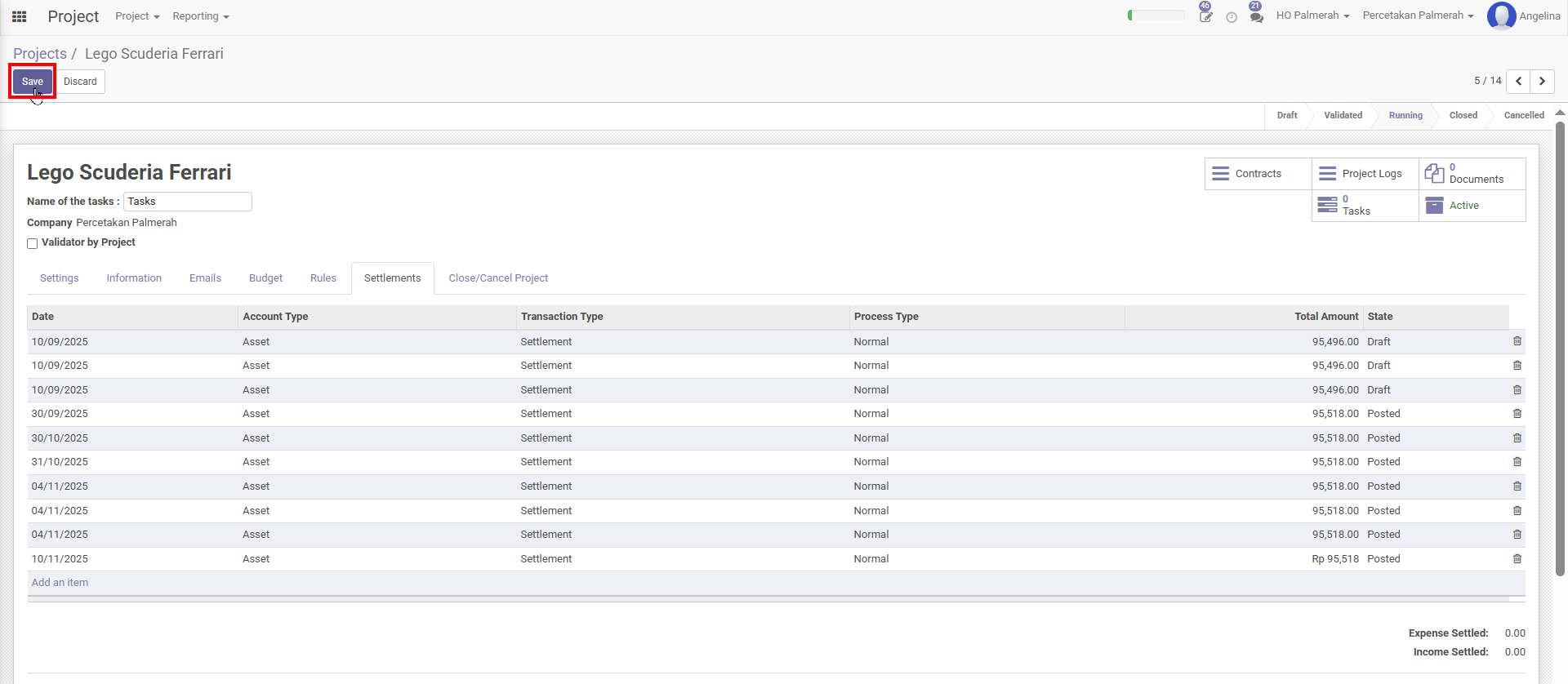The height and width of the screenshot is (684, 1568).
Task: Click Add an item link
Action: 60,583
